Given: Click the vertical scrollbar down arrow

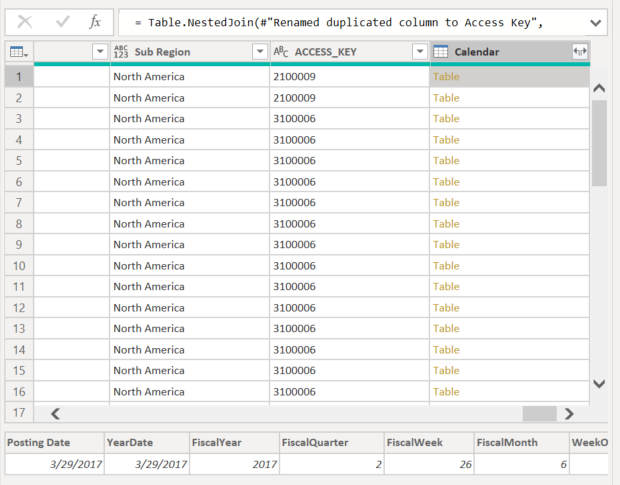Looking at the screenshot, I should (x=599, y=383).
